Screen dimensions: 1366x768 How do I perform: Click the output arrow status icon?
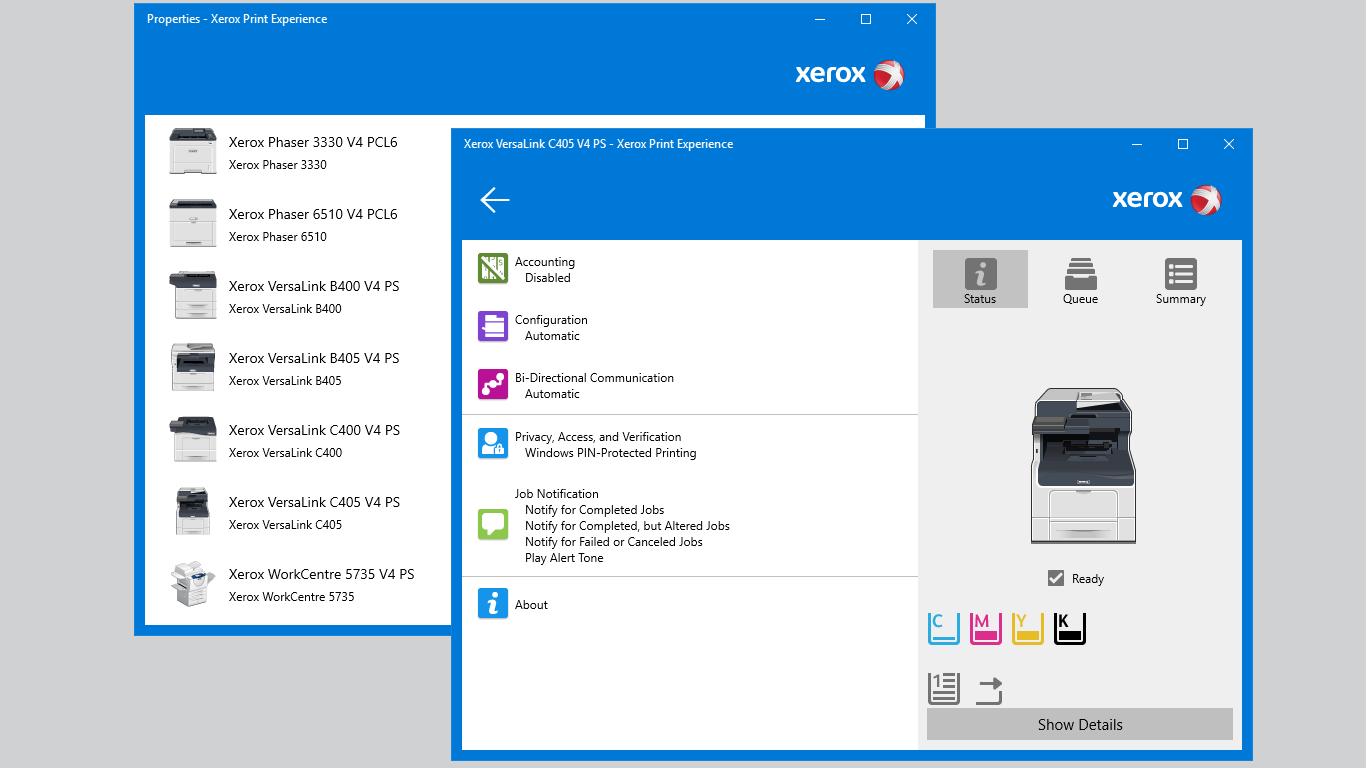tap(989, 690)
